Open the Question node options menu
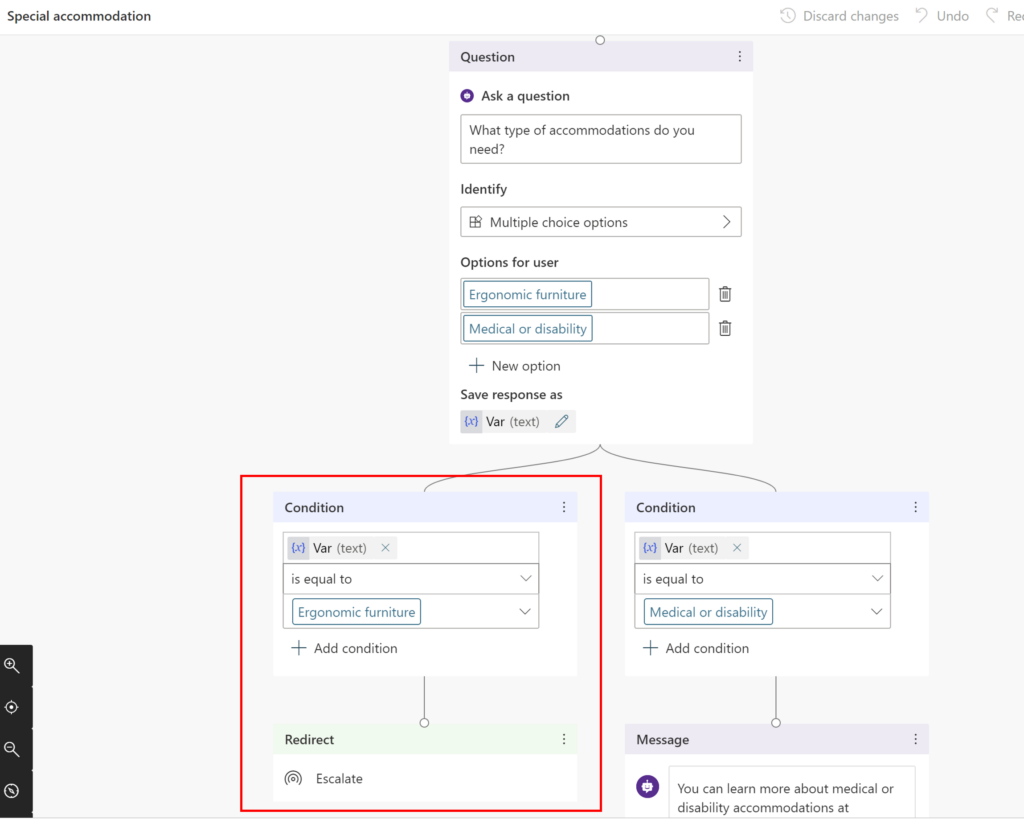 click(742, 57)
